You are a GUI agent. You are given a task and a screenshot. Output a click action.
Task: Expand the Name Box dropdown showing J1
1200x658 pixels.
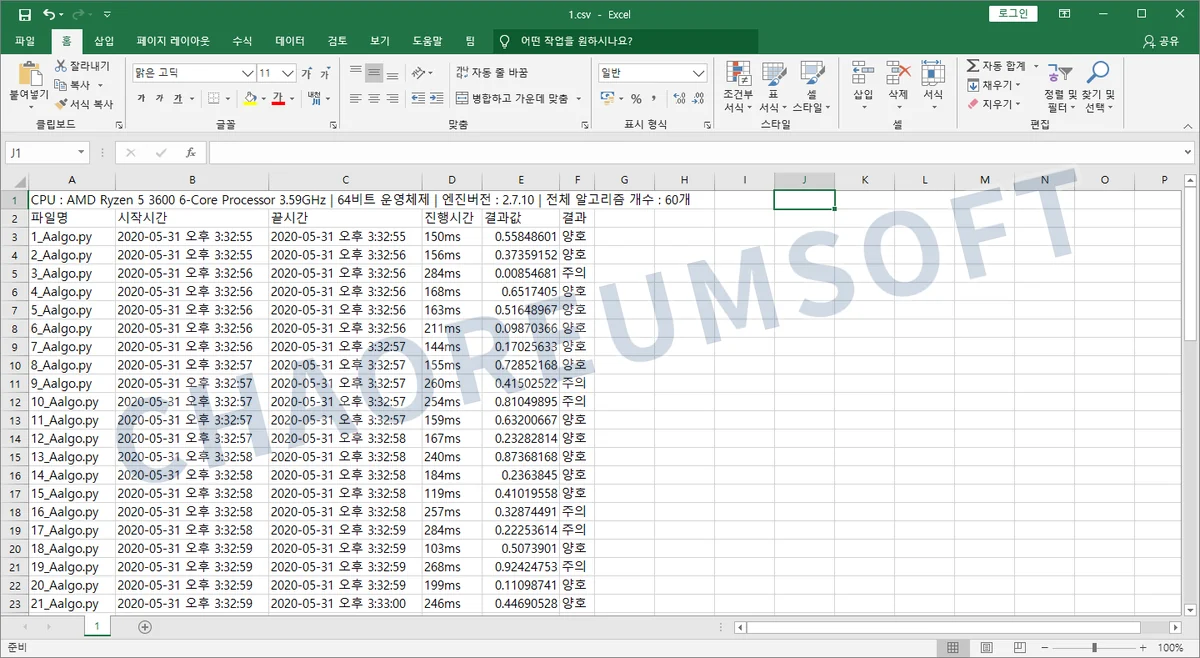(82, 153)
